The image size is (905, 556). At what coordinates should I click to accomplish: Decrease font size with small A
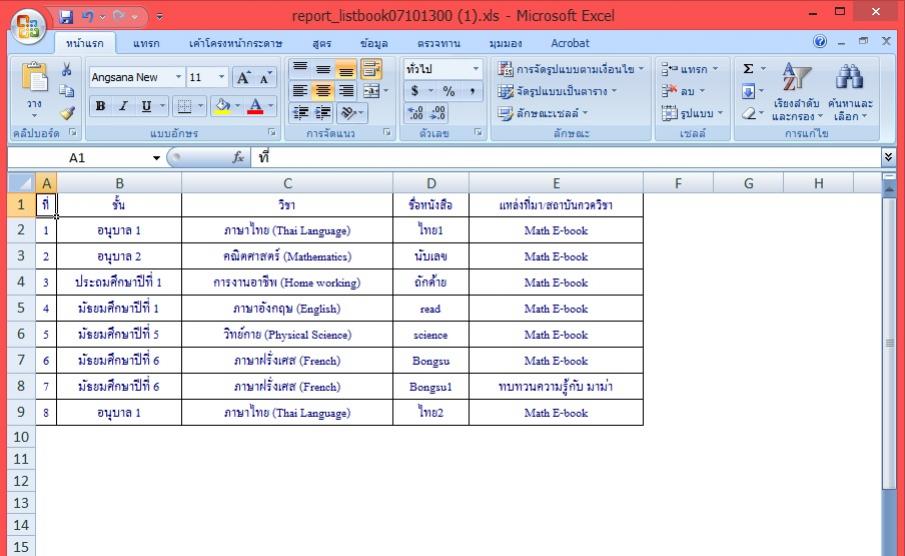tap(264, 77)
